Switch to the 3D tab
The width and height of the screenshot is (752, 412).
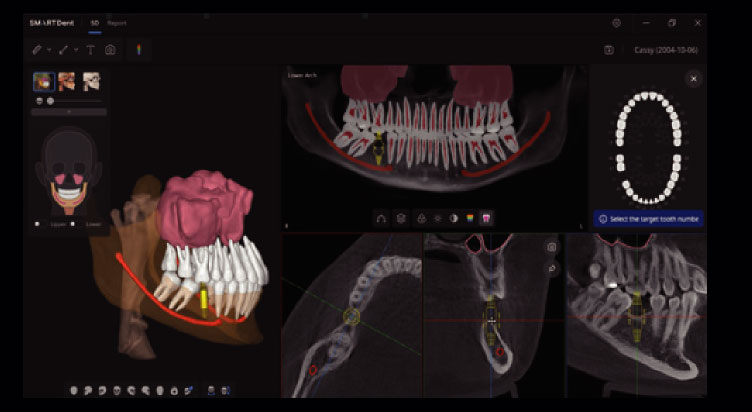coord(94,22)
